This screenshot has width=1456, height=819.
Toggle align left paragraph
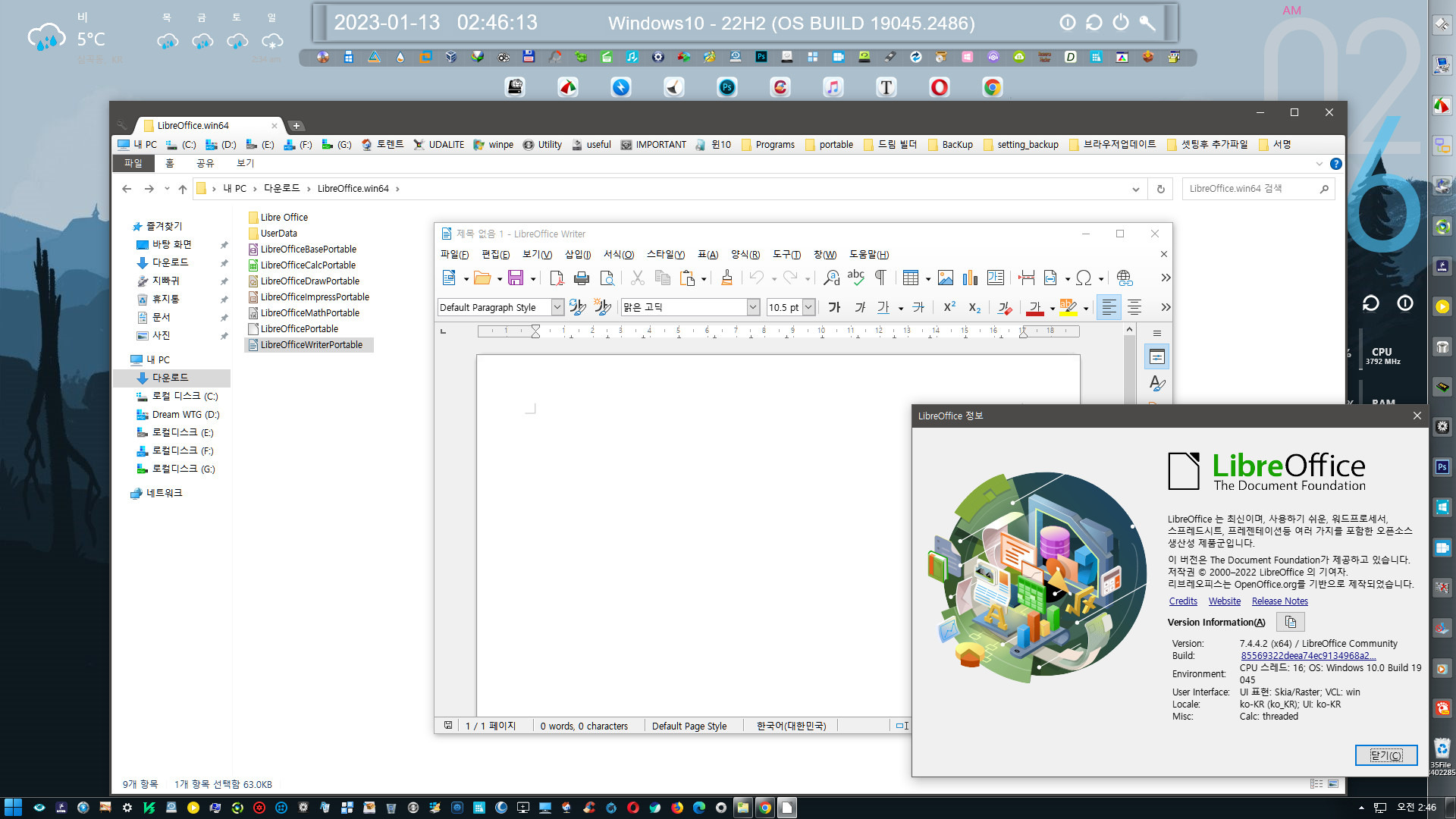click(1109, 307)
